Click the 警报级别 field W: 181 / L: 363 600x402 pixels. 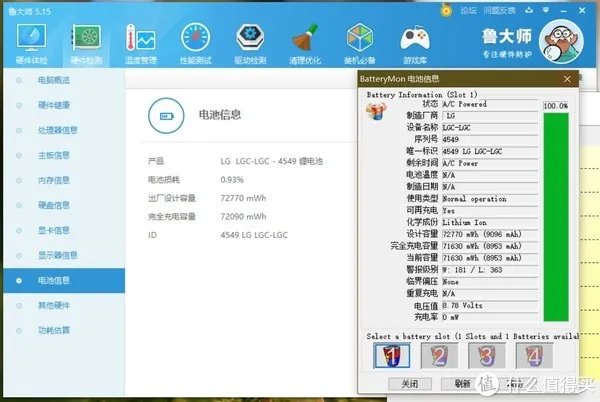490,270
